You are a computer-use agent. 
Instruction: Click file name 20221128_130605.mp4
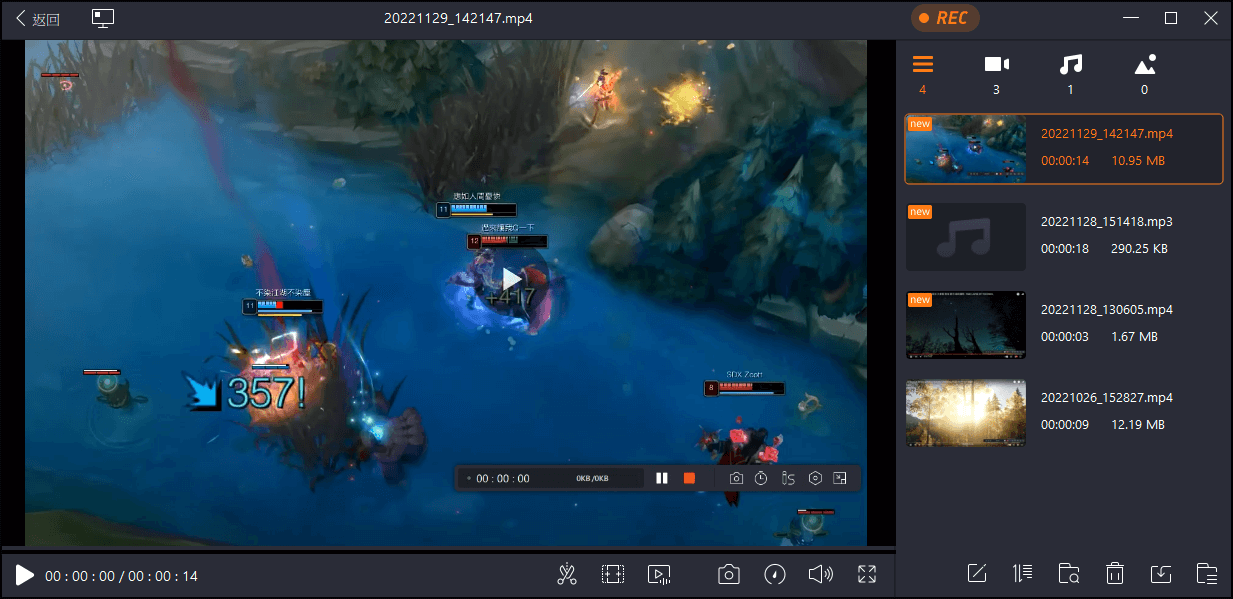pyautogui.click(x=1107, y=309)
